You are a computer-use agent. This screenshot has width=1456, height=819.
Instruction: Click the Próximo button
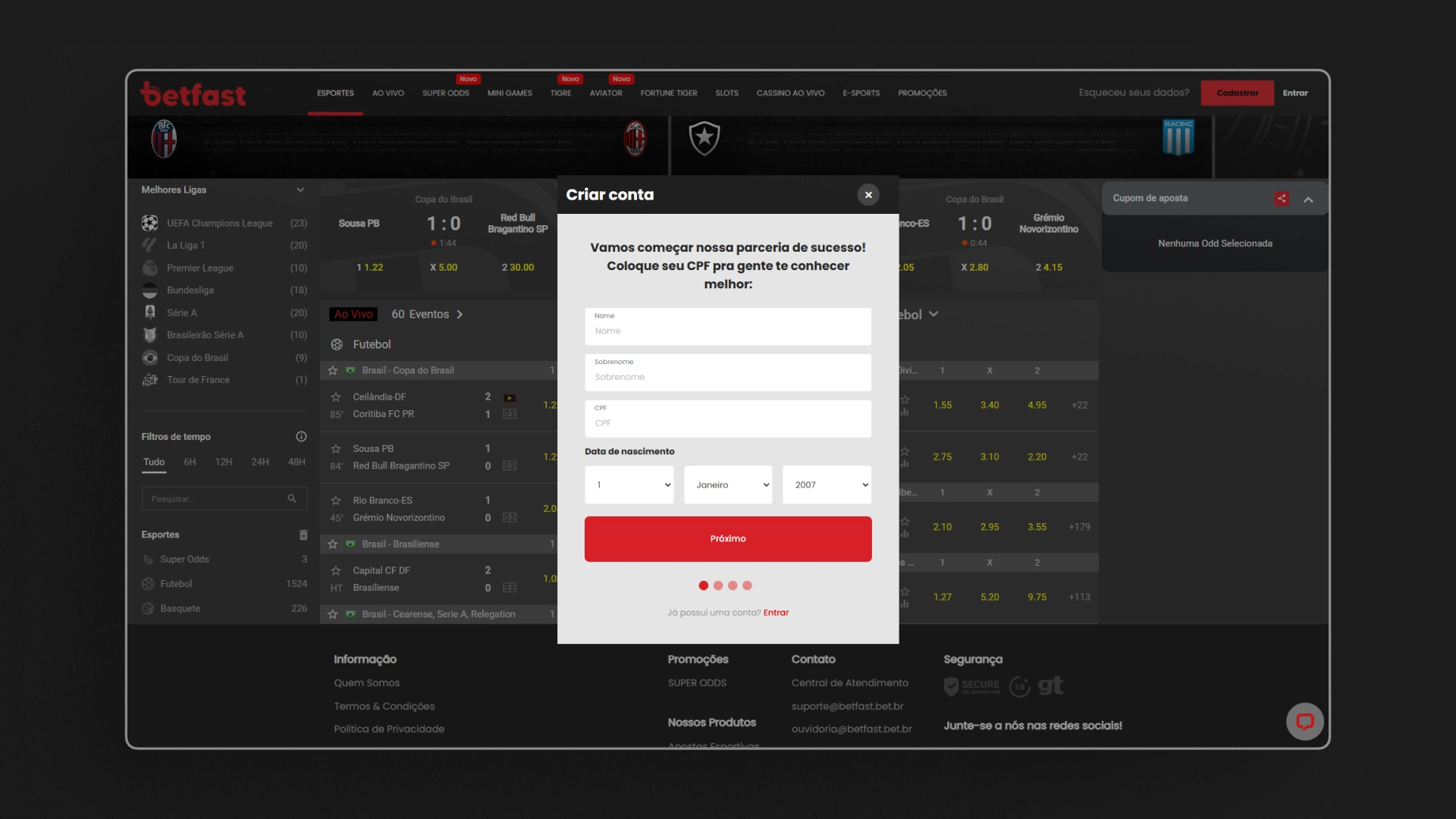click(x=728, y=539)
